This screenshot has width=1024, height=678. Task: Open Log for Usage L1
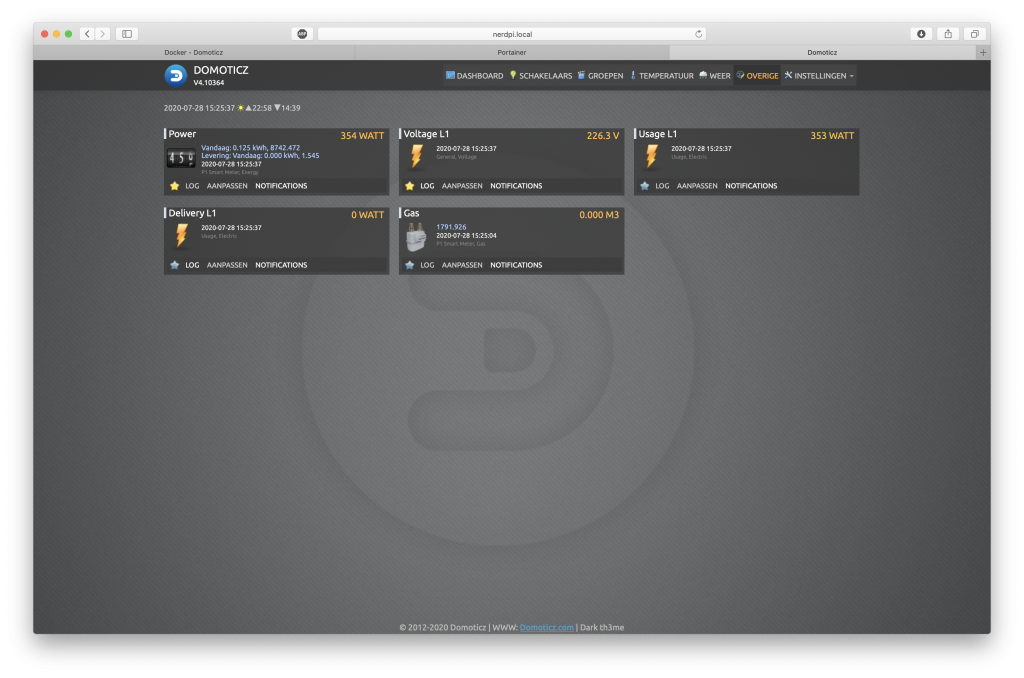click(662, 186)
